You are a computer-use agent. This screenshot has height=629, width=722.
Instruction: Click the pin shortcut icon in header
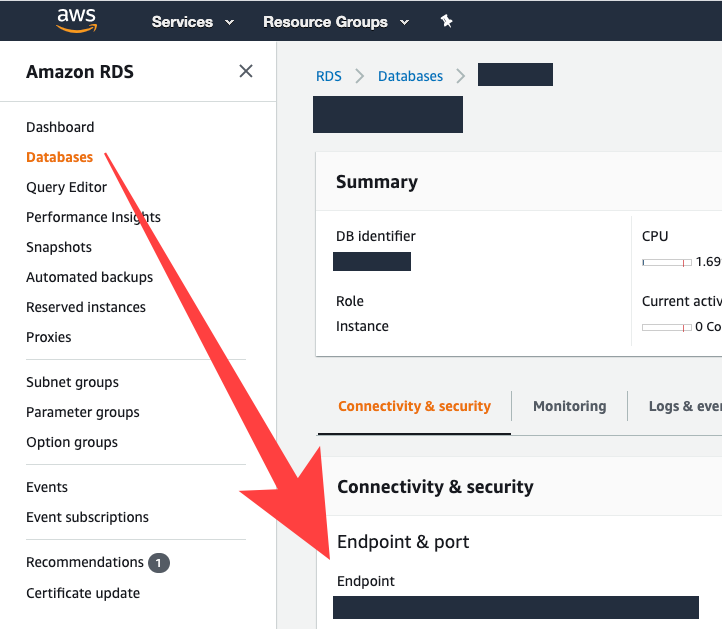coord(446,21)
